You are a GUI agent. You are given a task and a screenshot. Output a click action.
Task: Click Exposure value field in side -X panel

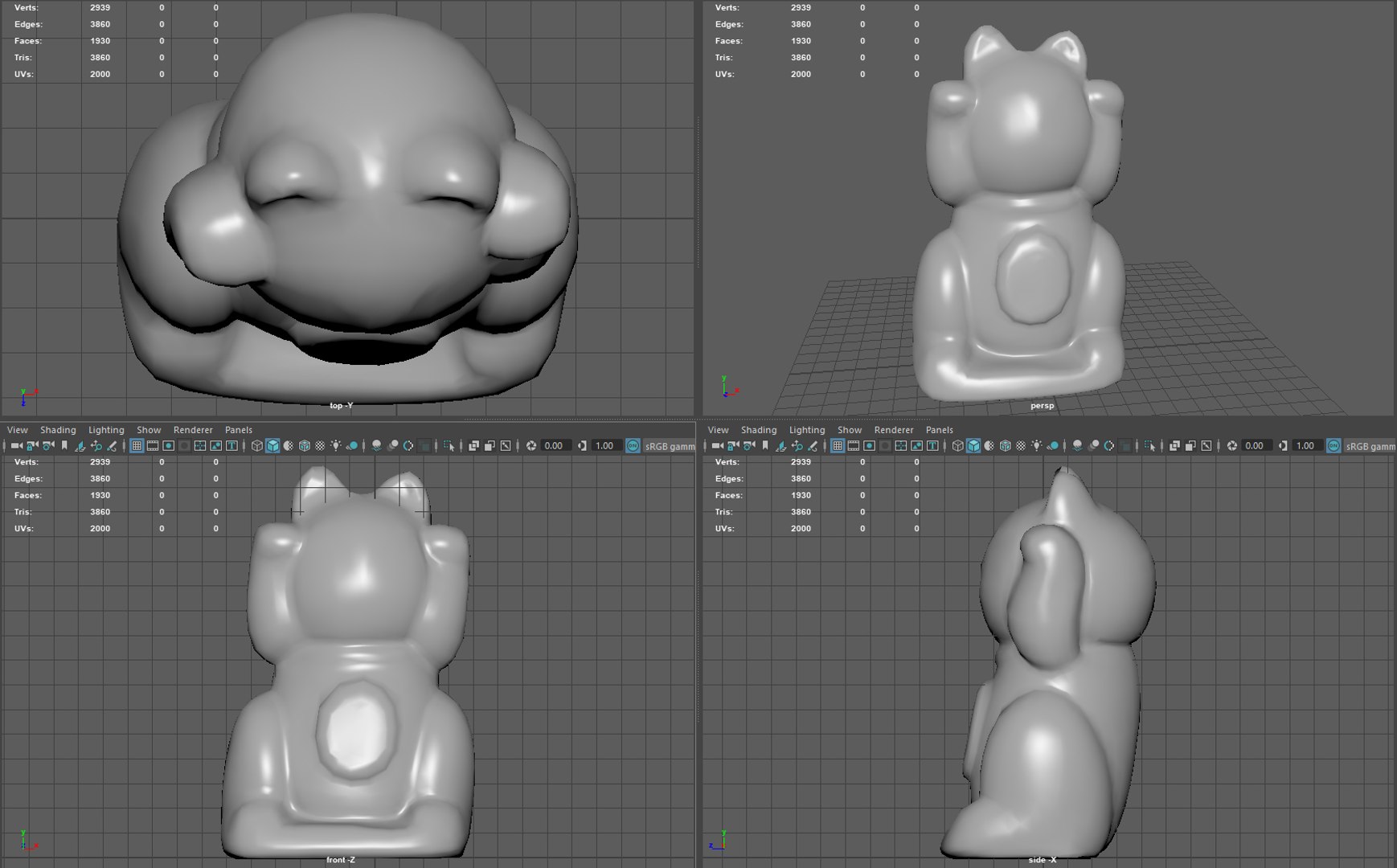click(1257, 446)
